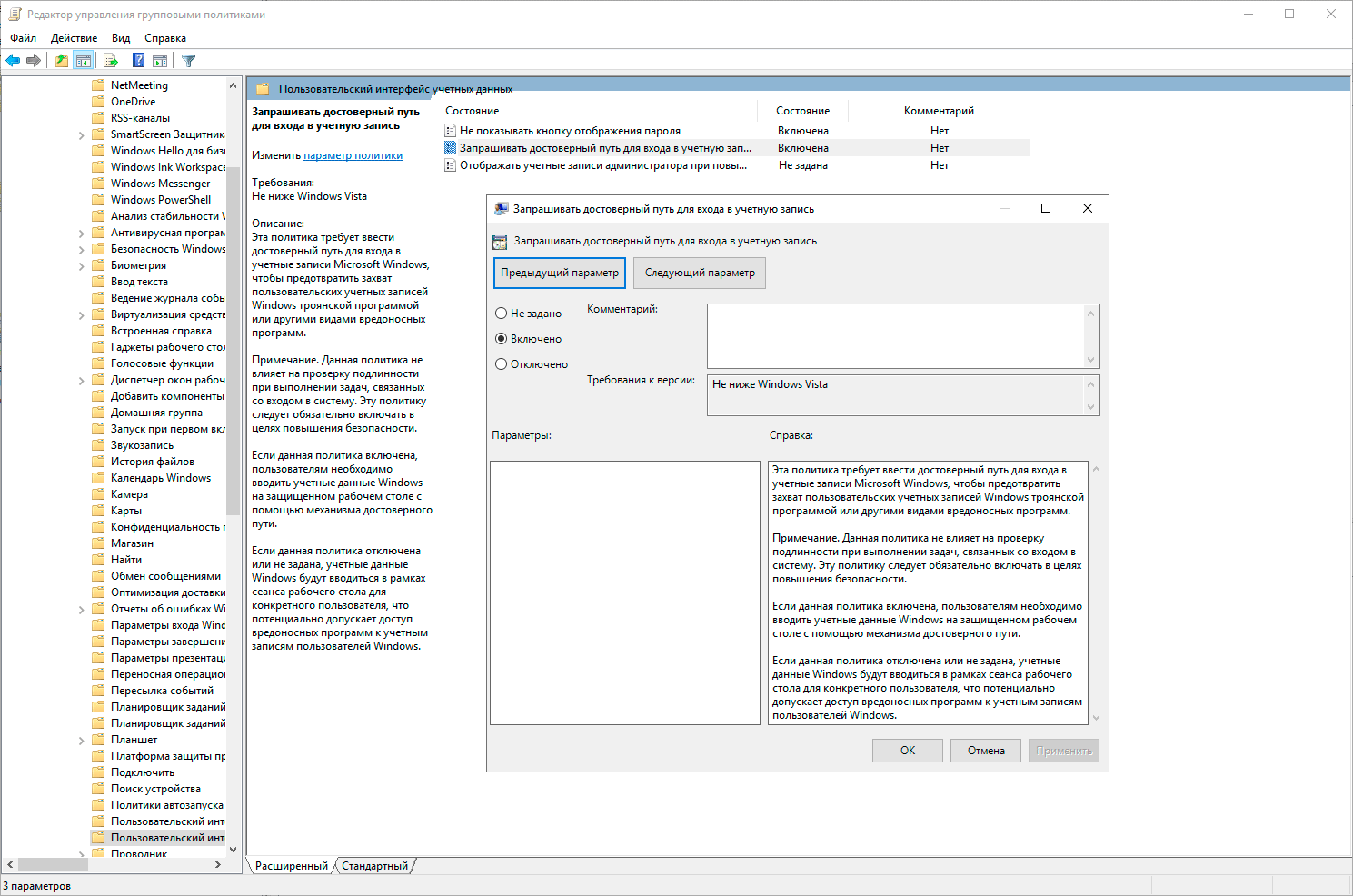The image size is (1353, 896).
Task: Click the Filter funnel icon
Action: coord(188,61)
